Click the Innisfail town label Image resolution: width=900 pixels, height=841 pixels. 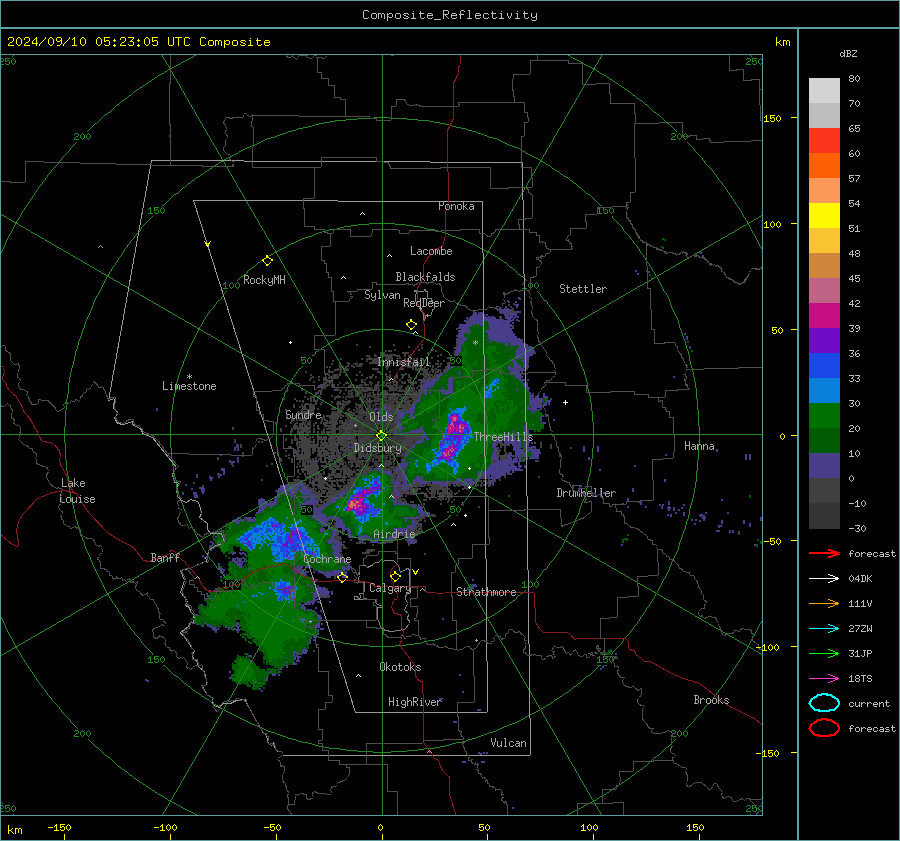point(404,362)
